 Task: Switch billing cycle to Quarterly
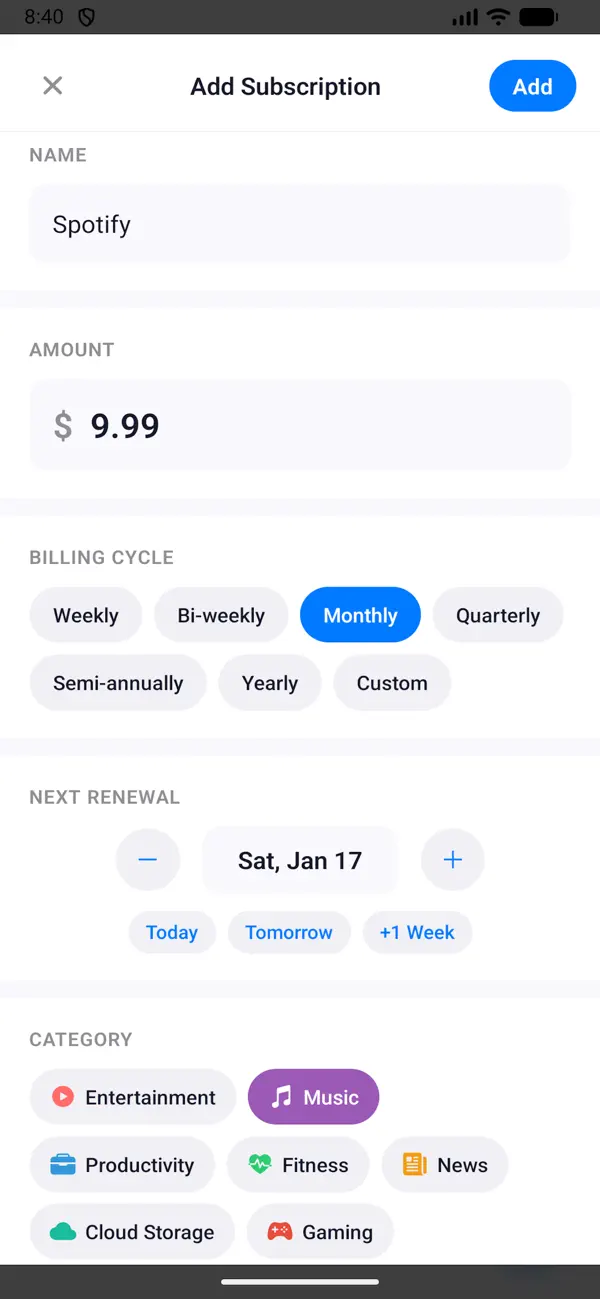498,614
